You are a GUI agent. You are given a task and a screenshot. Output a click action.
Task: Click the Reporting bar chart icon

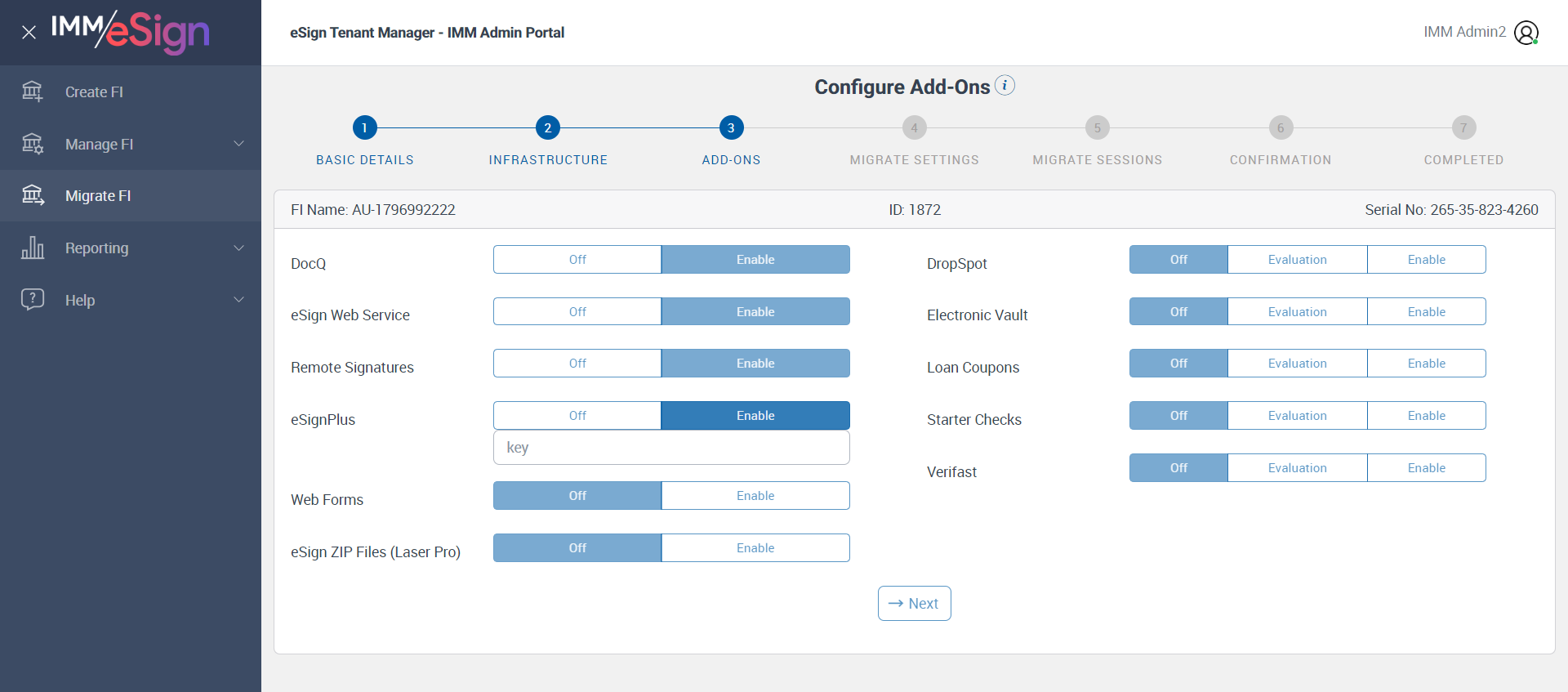(33, 248)
